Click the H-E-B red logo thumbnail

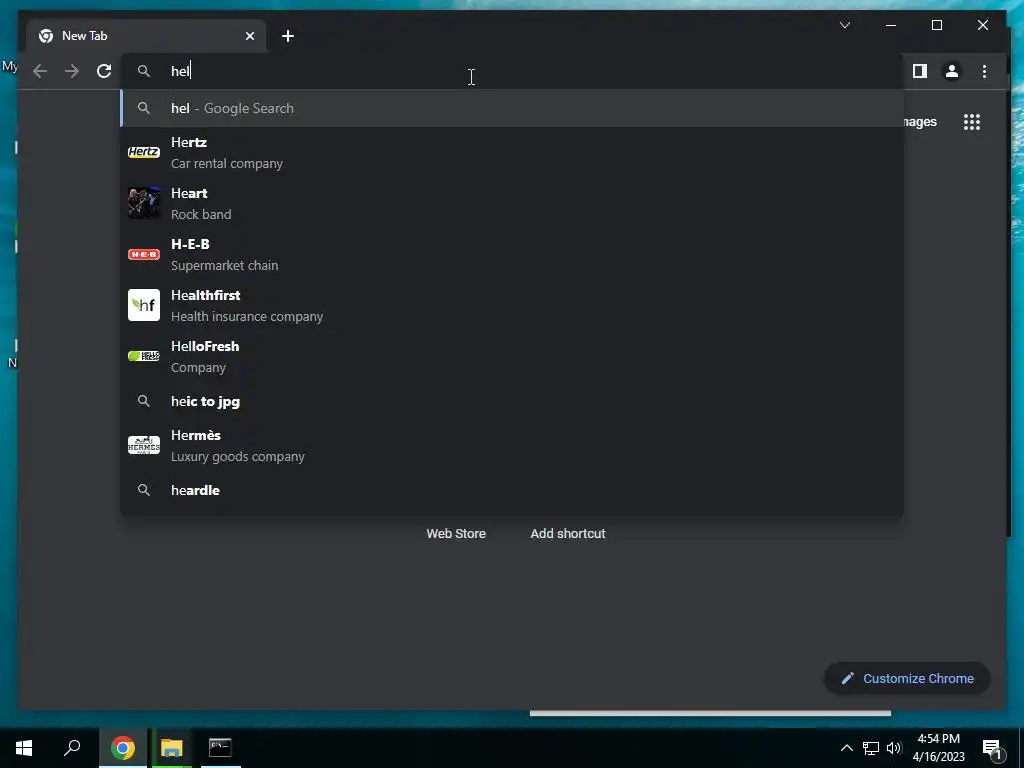coord(144,254)
